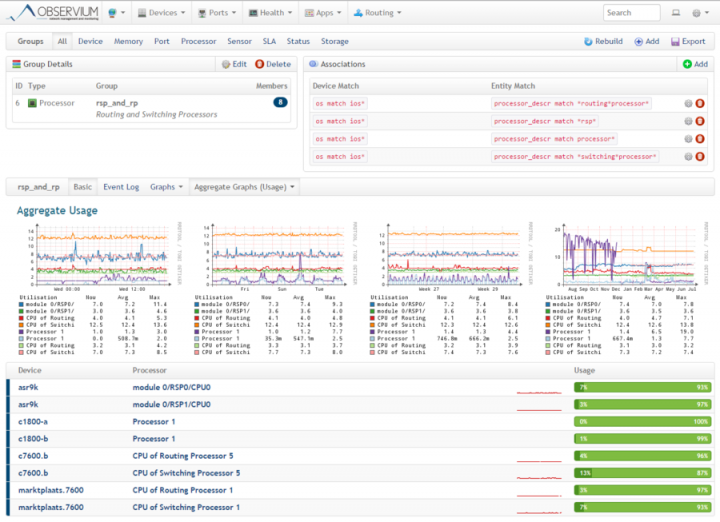Screen dimensions: 720x522
Task: Expand Aggregate Graphs (Usage) dropdown
Action: (244, 187)
